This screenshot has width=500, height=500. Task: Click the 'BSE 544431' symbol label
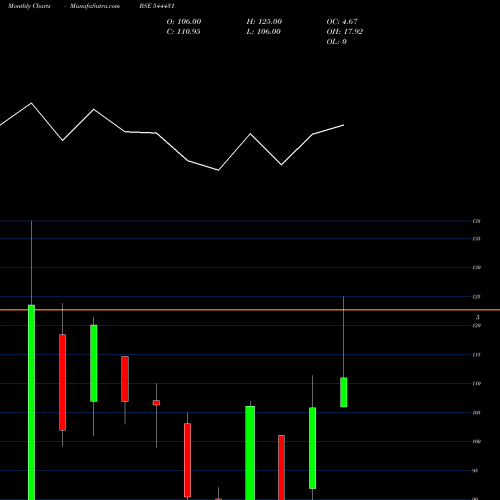157,6
